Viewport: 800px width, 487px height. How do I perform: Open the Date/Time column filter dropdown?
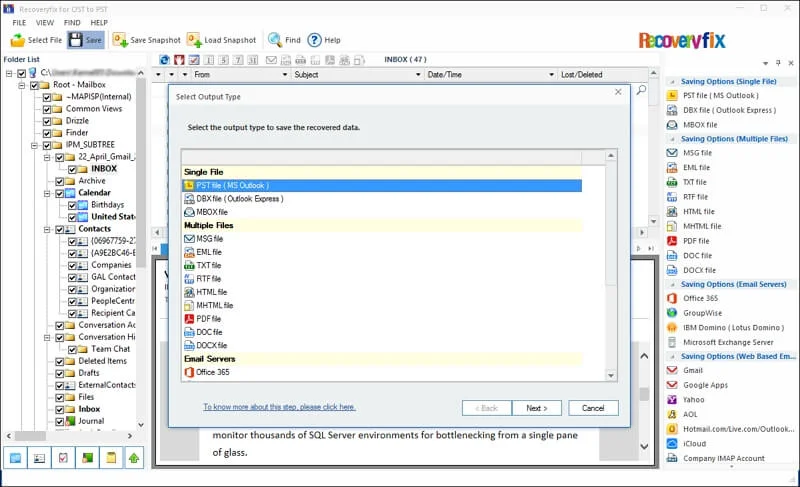point(551,74)
